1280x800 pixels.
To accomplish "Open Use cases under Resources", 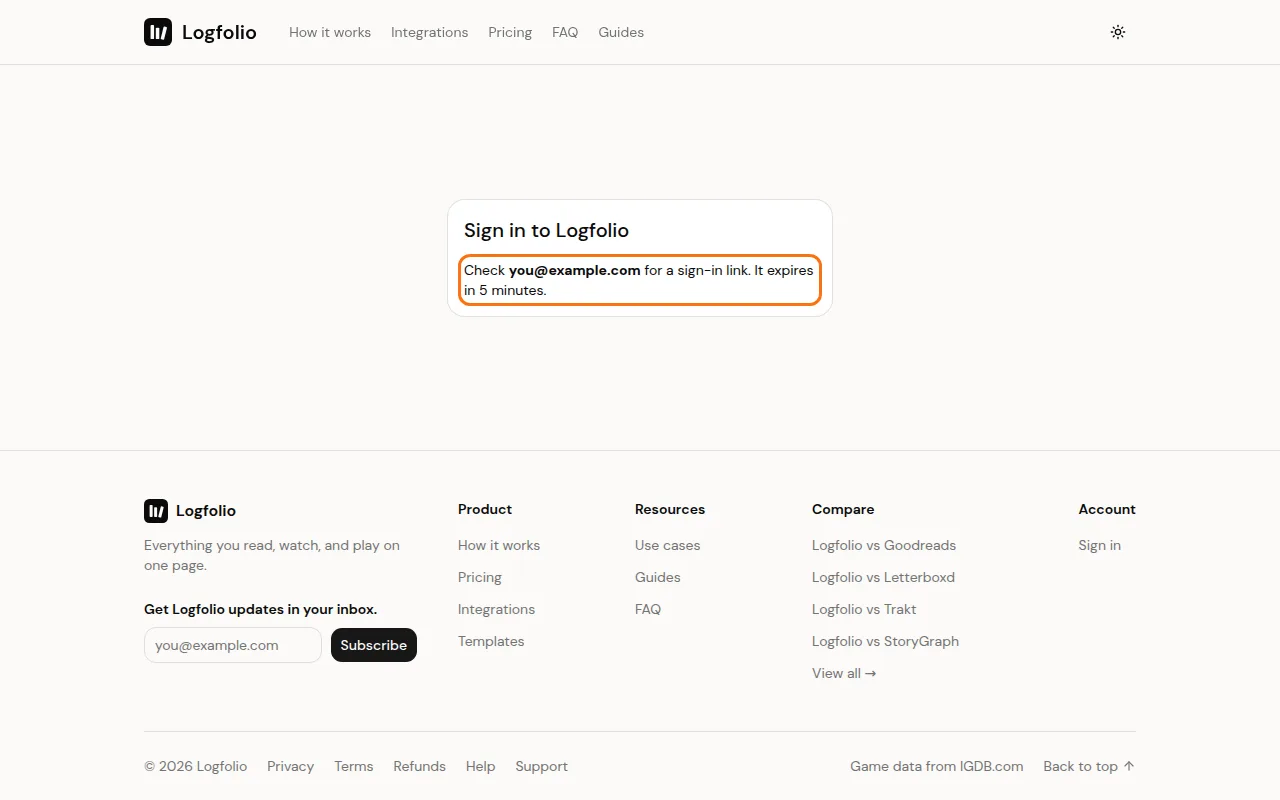I will click(x=668, y=545).
